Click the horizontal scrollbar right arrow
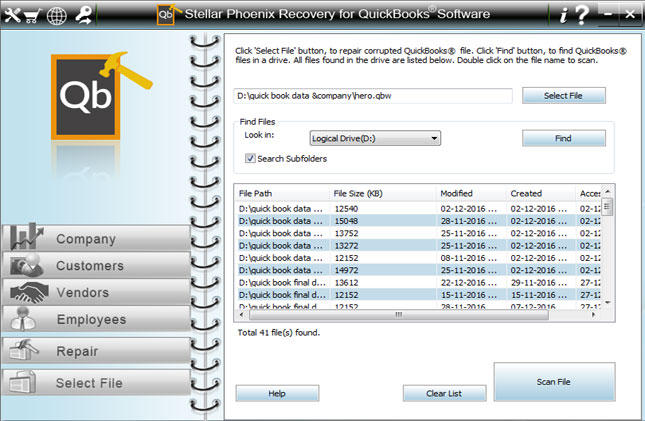645x421 pixels. 593,315
